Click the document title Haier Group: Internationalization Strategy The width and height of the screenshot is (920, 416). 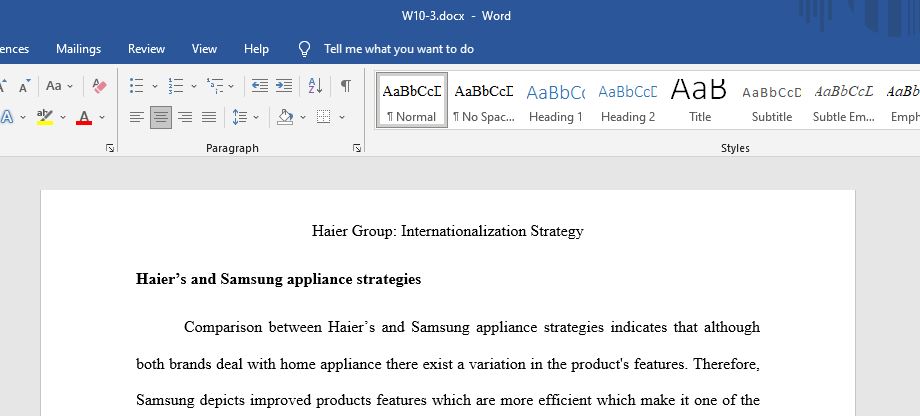(x=448, y=231)
